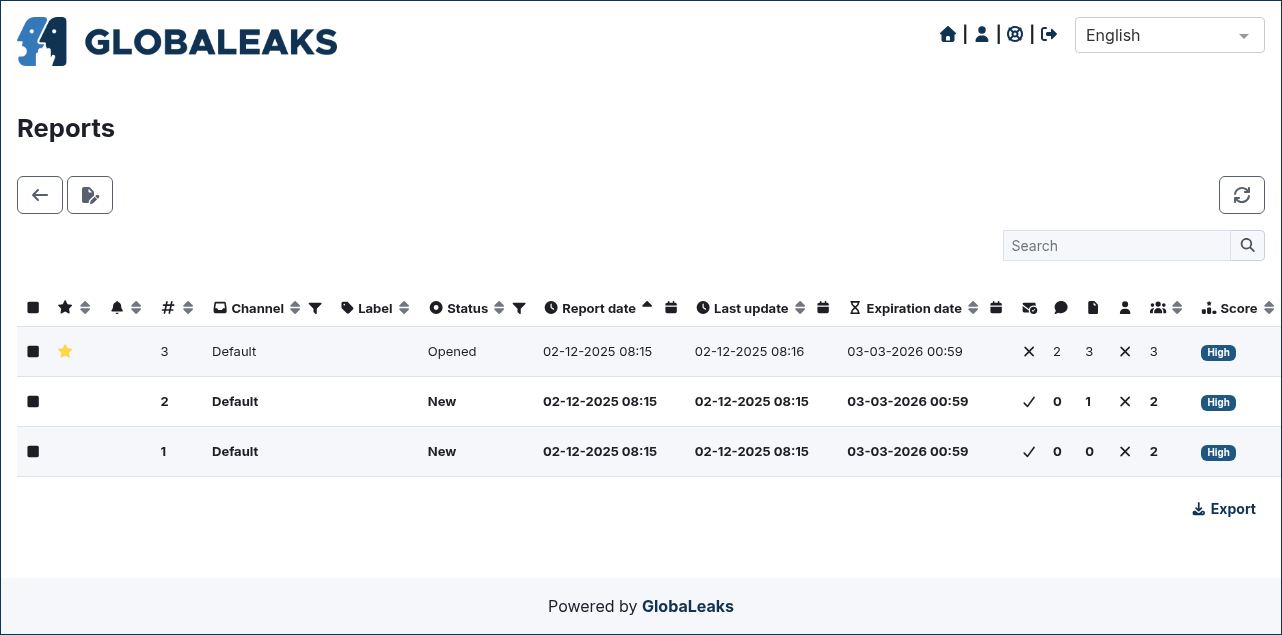Open report number 1 row
The image size is (1282, 635).
click(x=647, y=452)
